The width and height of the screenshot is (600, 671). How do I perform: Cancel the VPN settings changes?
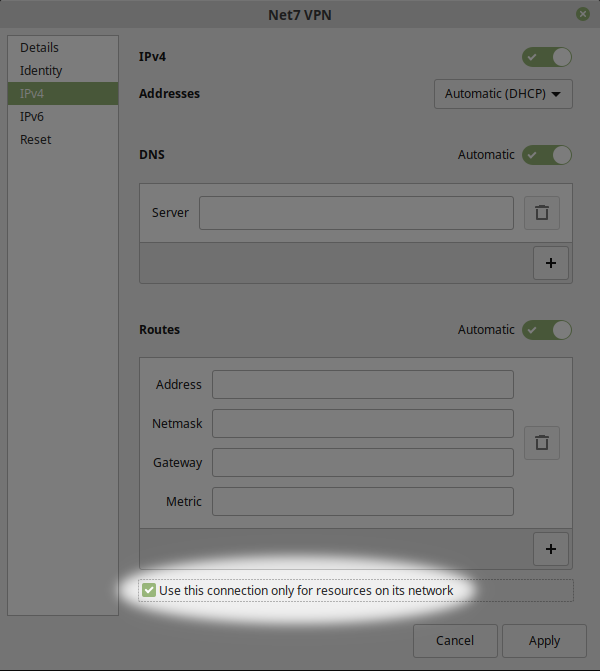(x=455, y=641)
